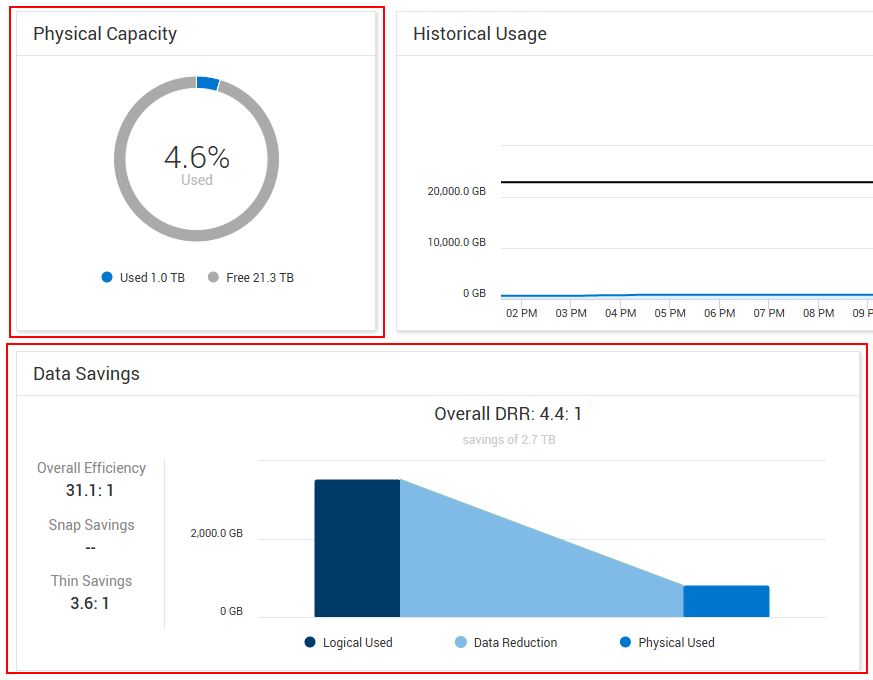
Task: Click the 10,000.0 GB axis label
Action: (x=457, y=242)
